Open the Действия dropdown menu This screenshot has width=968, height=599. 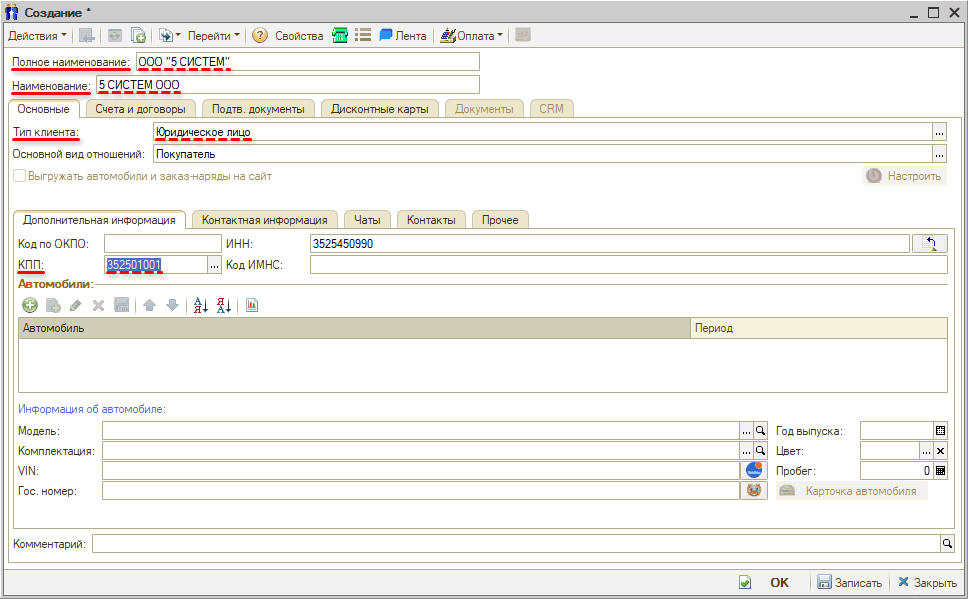[x=38, y=36]
